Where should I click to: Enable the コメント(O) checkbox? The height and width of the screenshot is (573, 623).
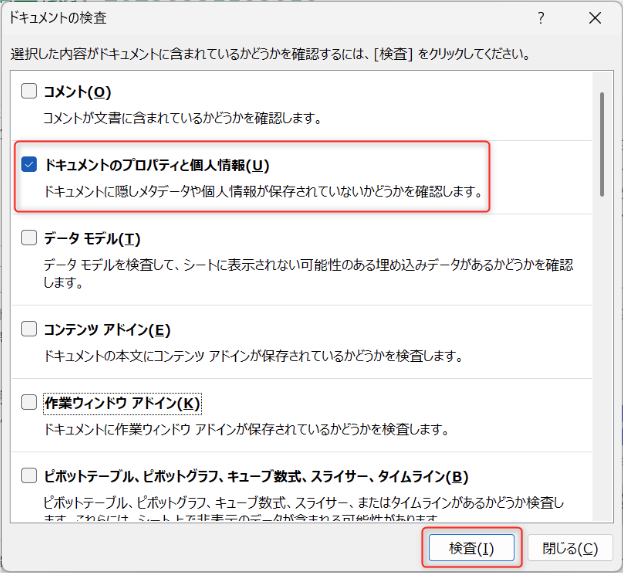click(x=29, y=92)
